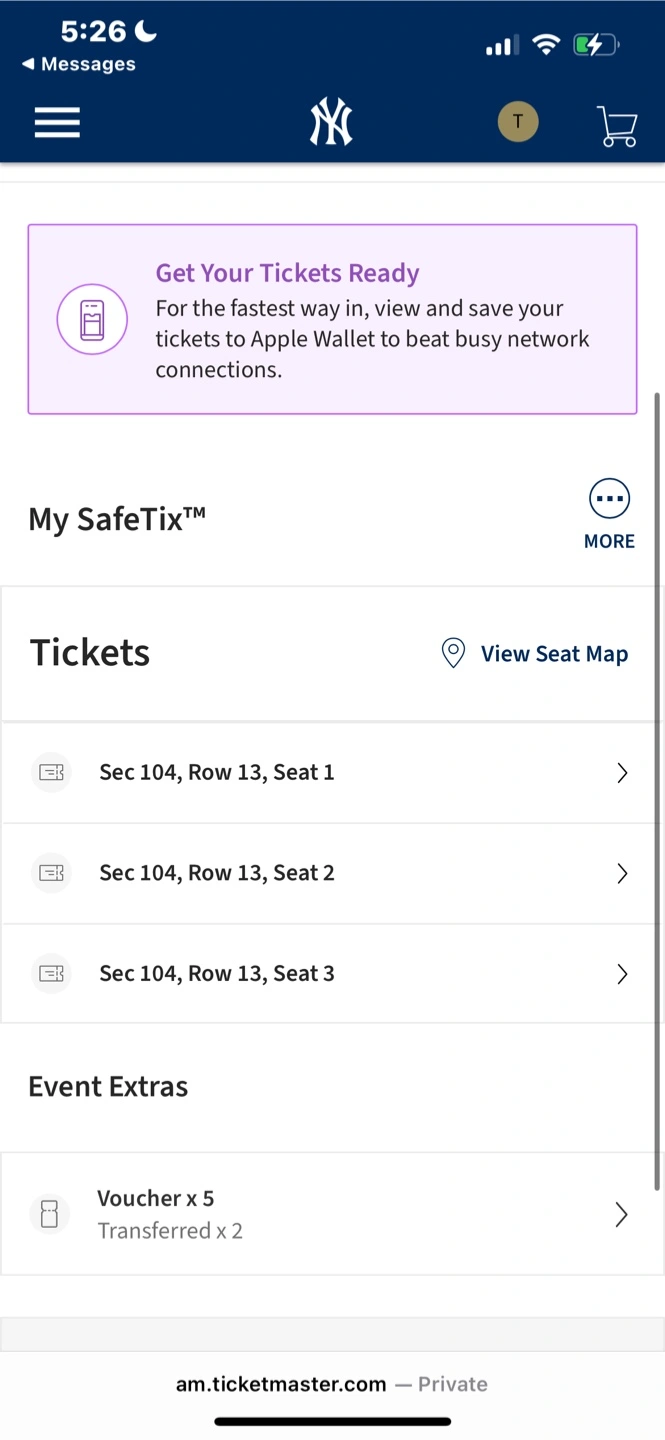Open Sec 104, Row 13, Seat 2 ticket
Screen dimensions: 665x1440
pyautogui.click(x=217, y=873)
